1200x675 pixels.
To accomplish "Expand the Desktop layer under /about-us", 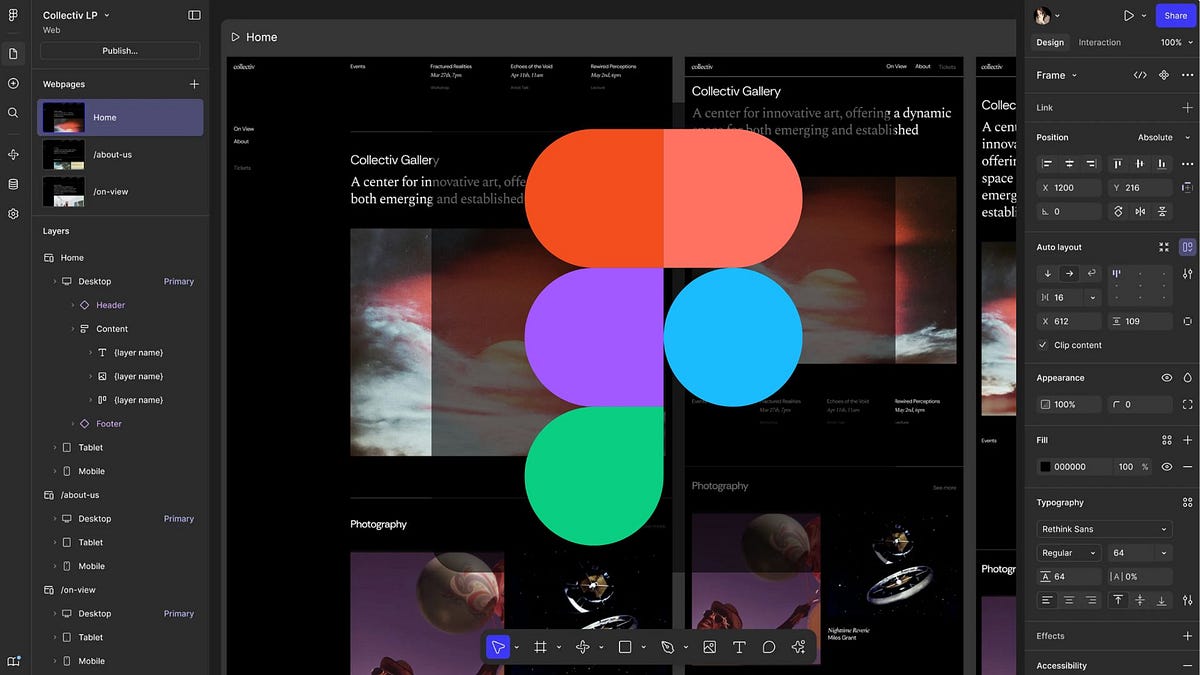I will 56,519.
